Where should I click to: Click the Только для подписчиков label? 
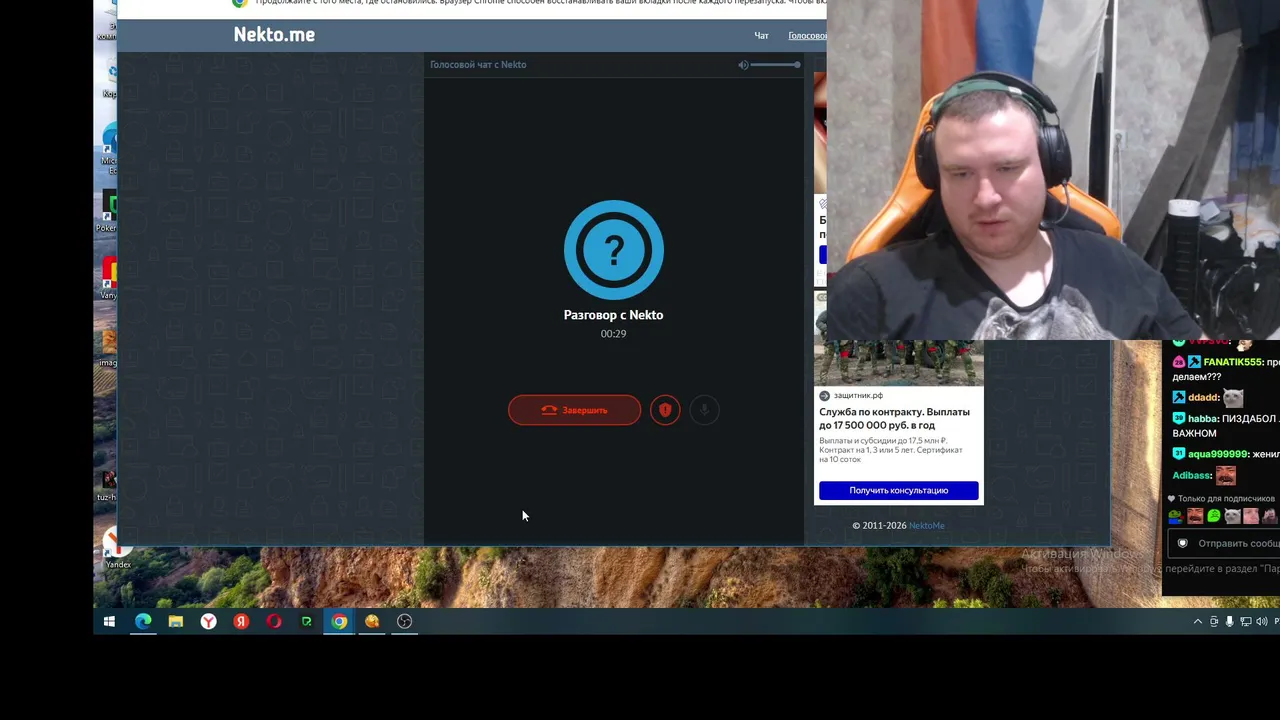[x=1226, y=498]
